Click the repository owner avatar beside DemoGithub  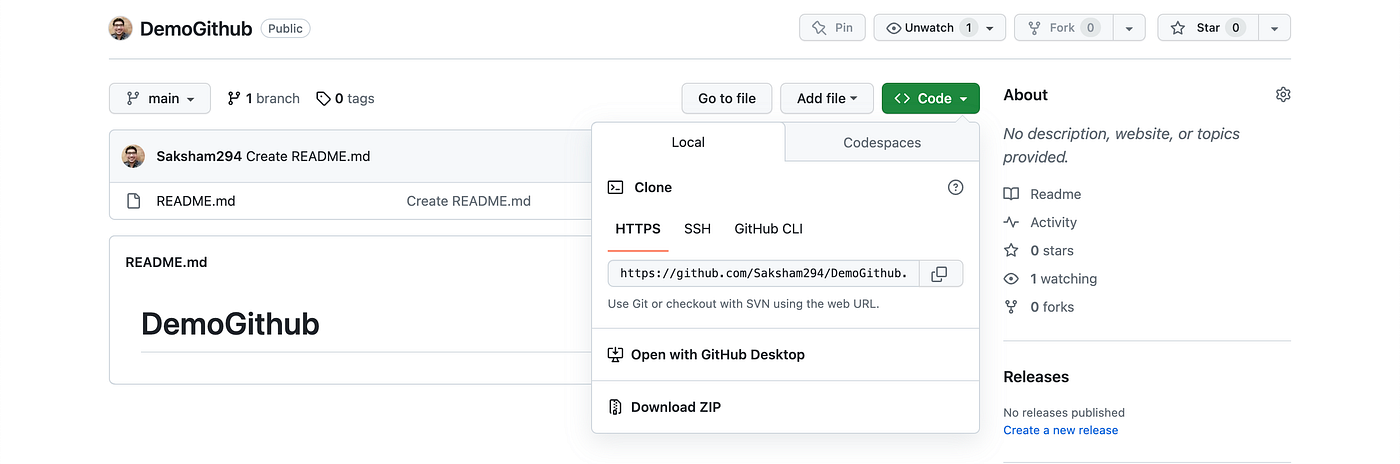pos(120,28)
